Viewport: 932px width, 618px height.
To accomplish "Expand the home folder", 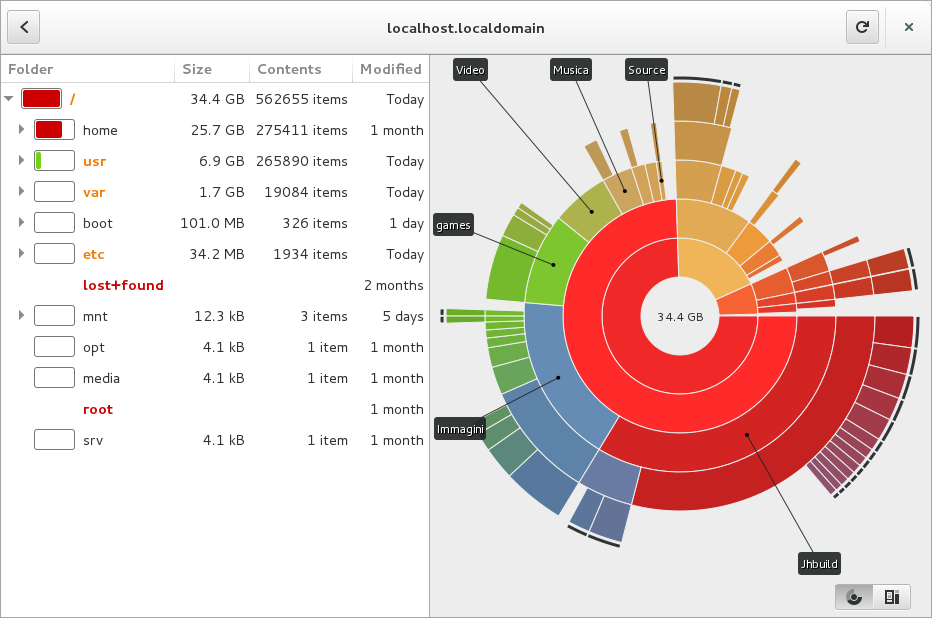I will (x=21, y=130).
